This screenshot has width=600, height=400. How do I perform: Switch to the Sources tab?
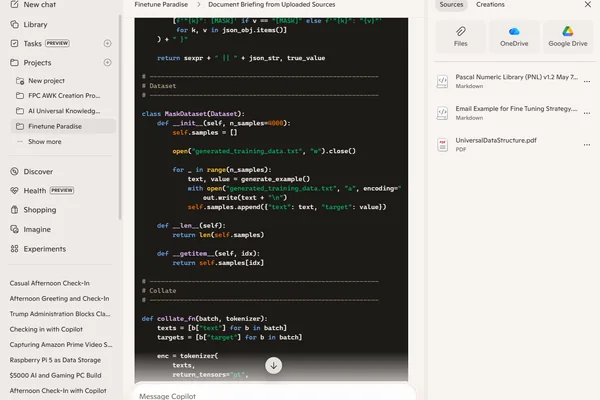451,5
